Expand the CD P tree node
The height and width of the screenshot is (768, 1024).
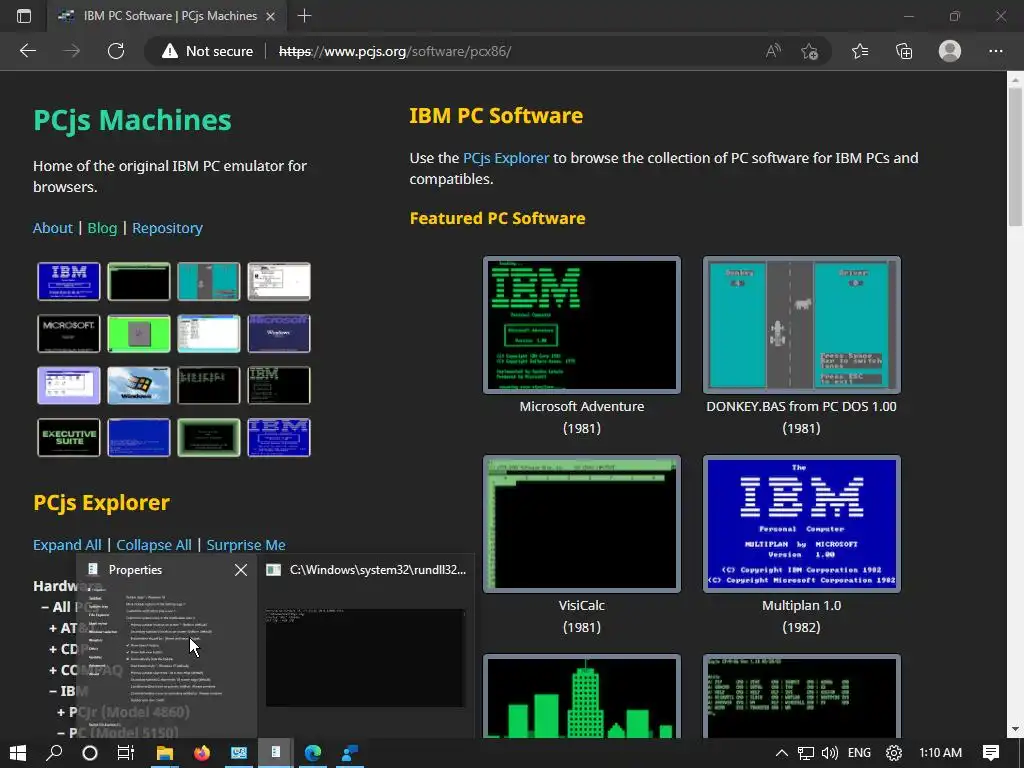pos(53,649)
